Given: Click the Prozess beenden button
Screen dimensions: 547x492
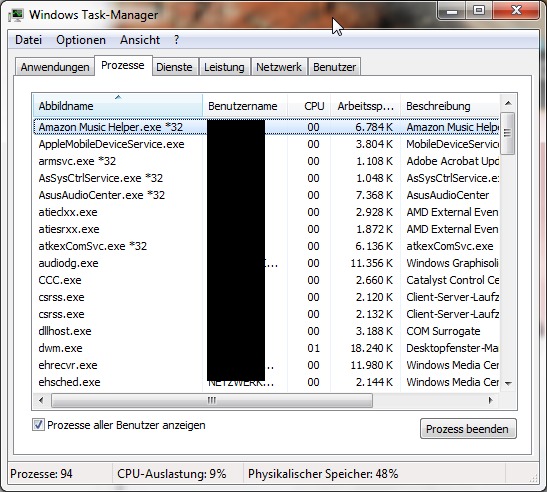Looking at the screenshot, I should coord(468,428).
